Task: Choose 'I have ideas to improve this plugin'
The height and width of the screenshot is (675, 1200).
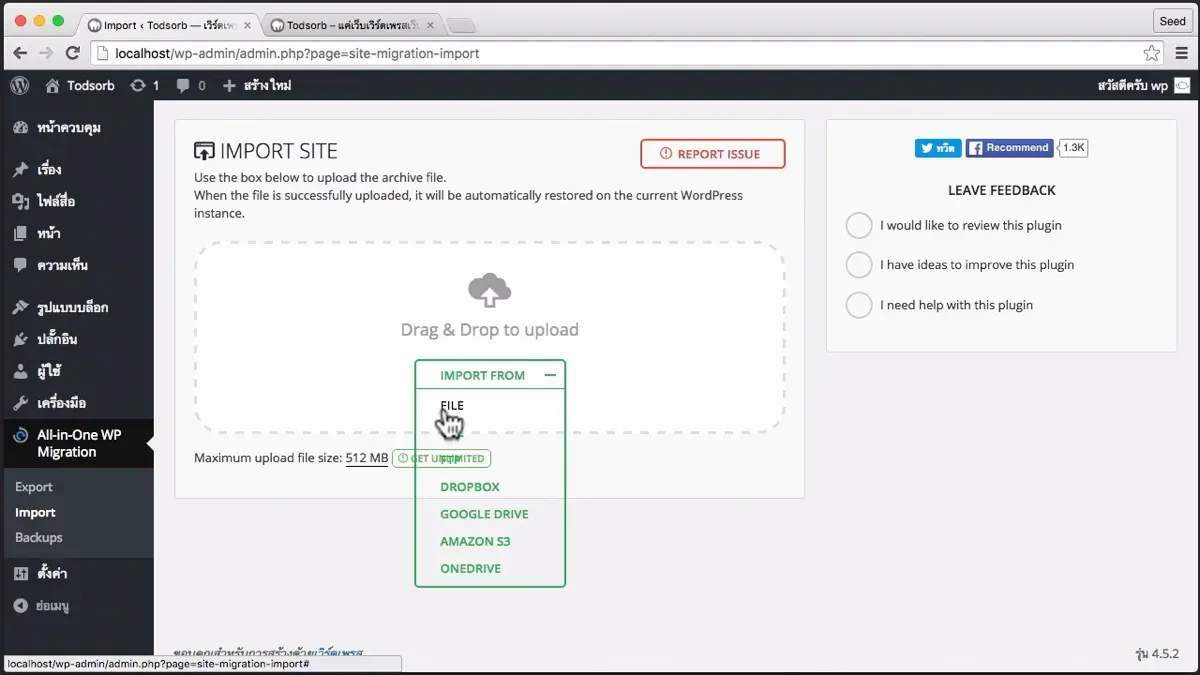Action: (858, 264)
